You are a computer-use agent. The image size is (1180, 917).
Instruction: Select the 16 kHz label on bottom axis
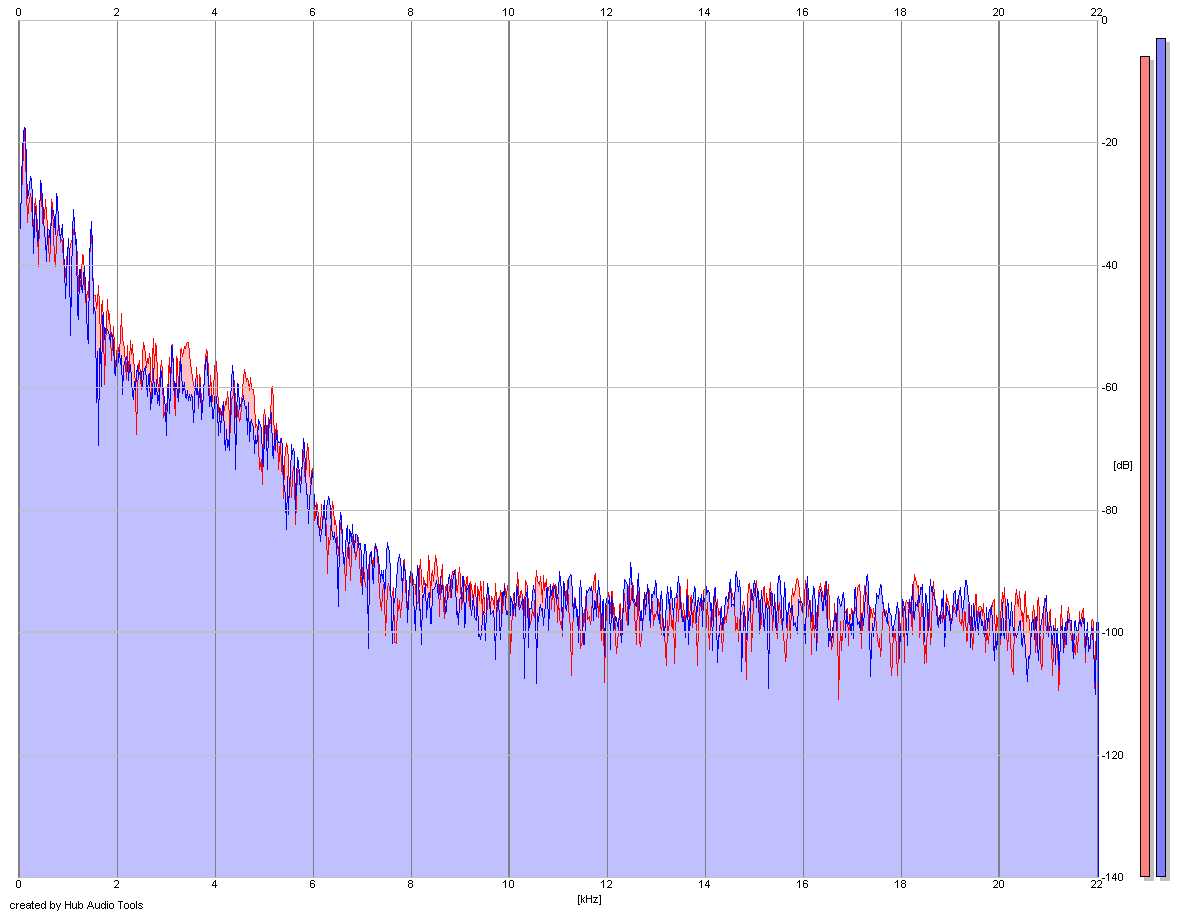tap(802, 885)
